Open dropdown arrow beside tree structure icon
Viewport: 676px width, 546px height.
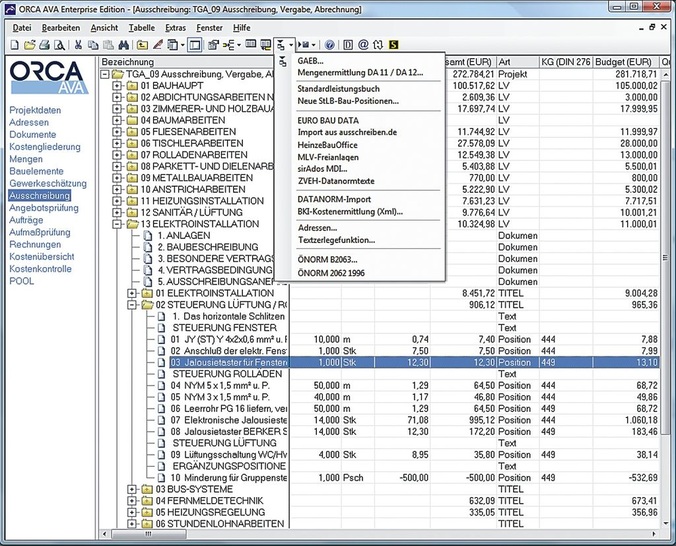[x=239, y=45]
